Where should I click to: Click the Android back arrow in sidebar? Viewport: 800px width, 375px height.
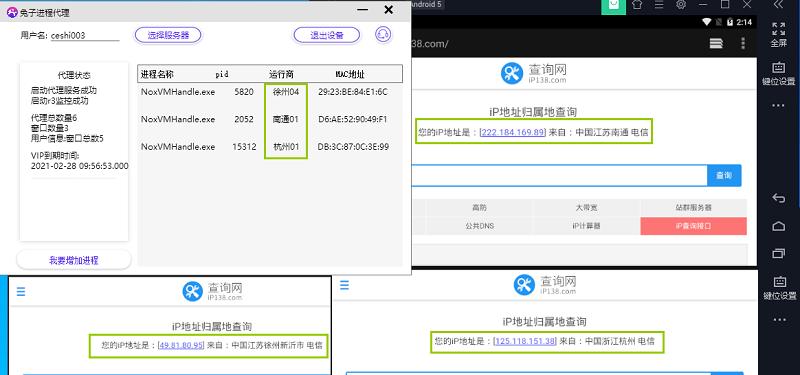pos(779,198)
